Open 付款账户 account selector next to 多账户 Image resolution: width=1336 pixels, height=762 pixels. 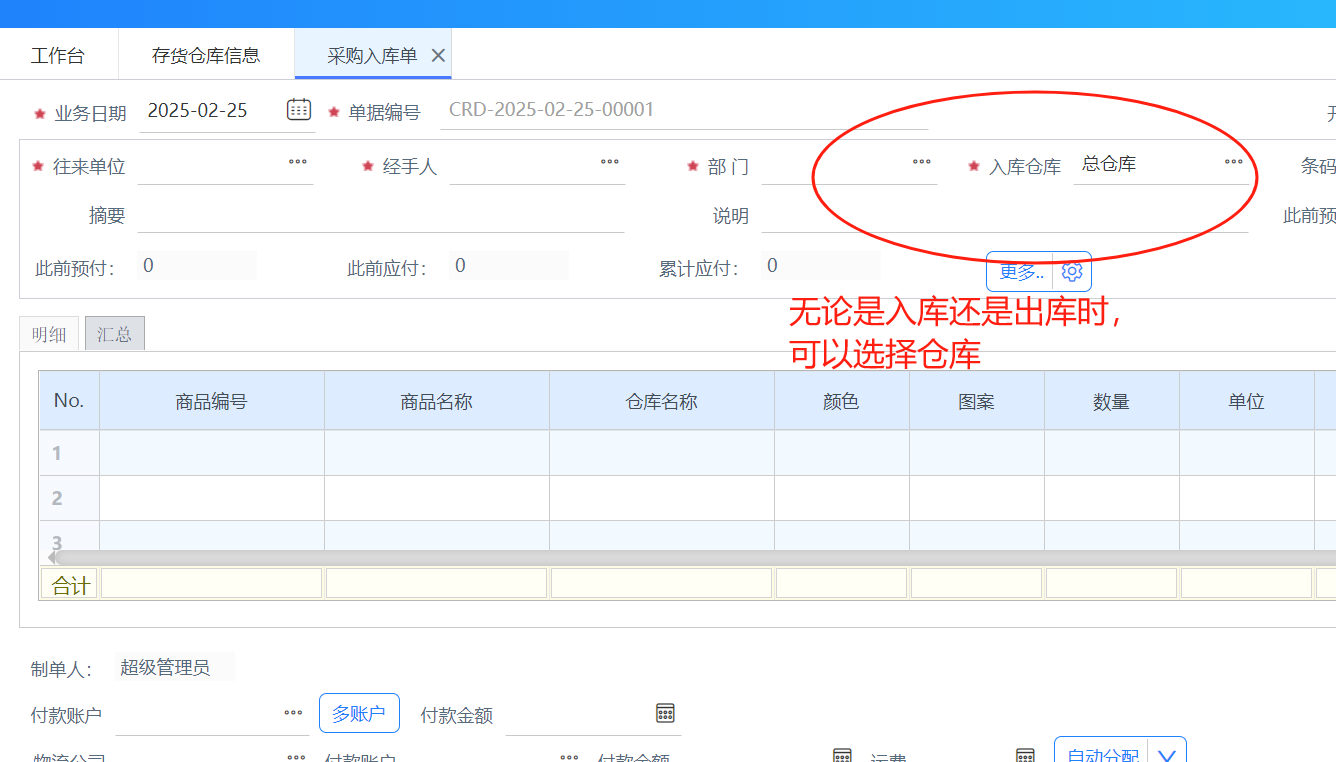pyautogui.click(x=293, y=713)
